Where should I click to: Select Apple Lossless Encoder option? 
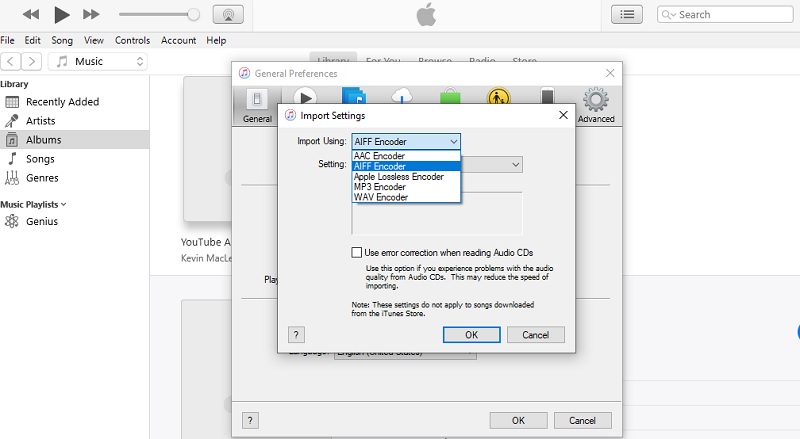398,177
